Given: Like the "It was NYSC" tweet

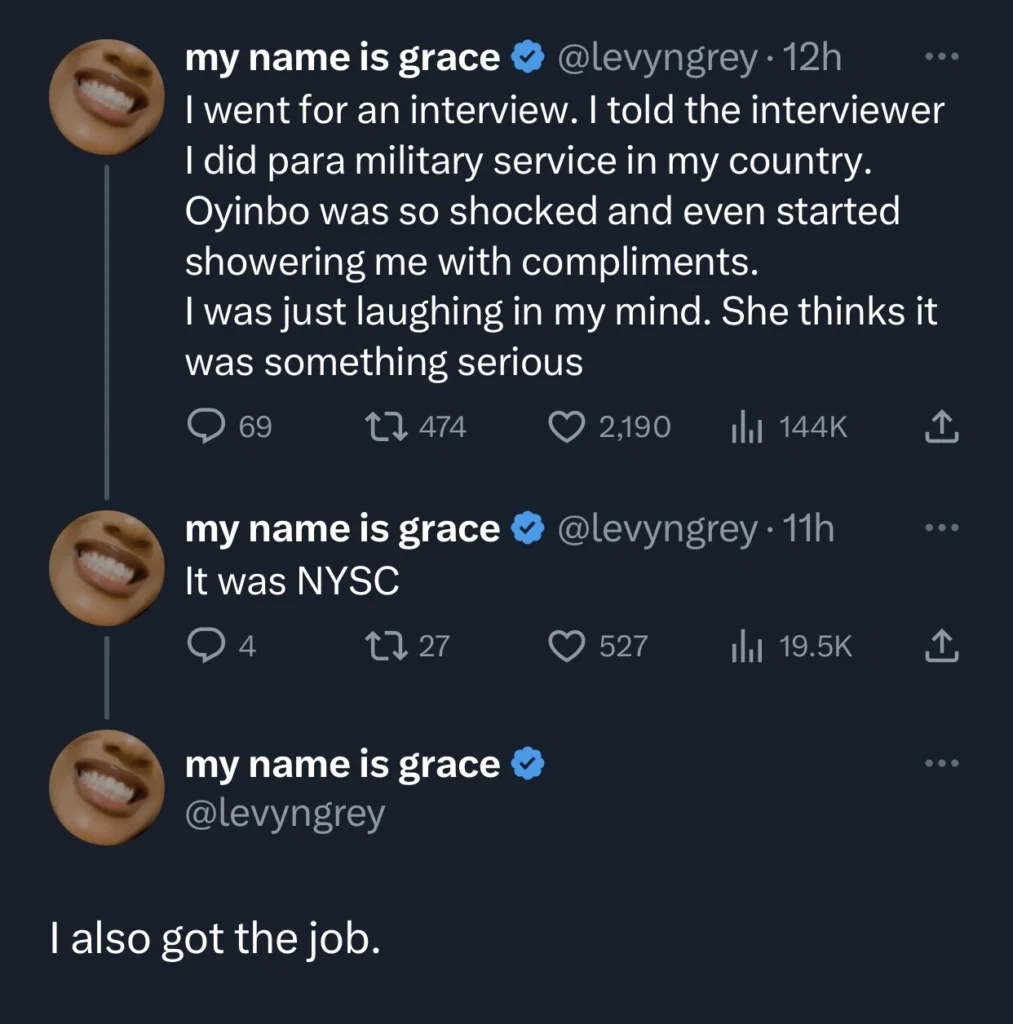Looking at the screenshot, I should click(567, 647).
